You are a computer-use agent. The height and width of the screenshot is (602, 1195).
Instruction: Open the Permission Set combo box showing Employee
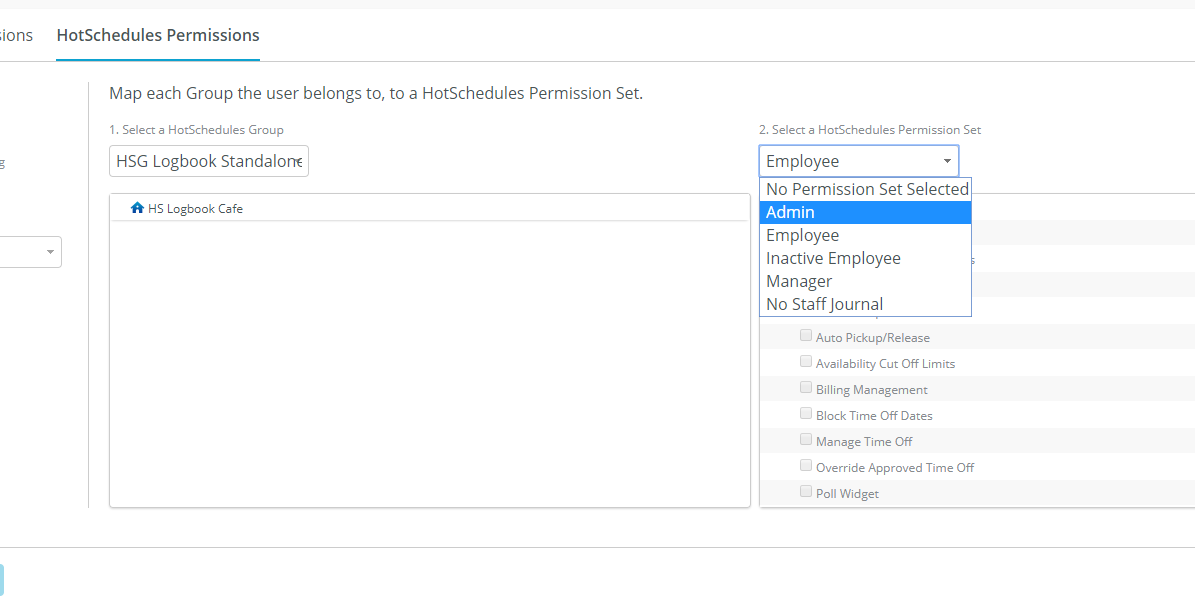(859, 161)
